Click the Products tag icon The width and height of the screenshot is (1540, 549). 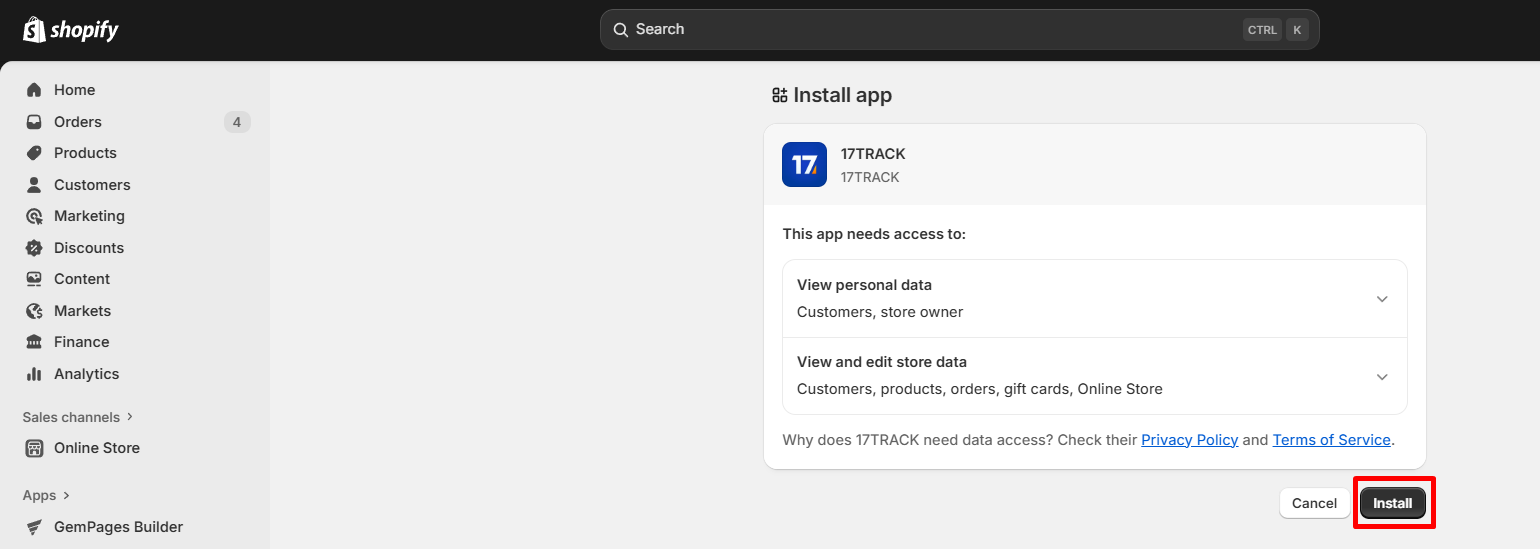point(34,153)
